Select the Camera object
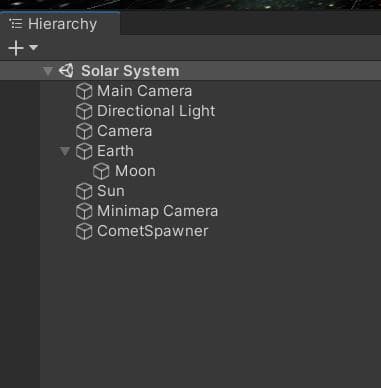The height and width of the screenshot is (388, 381). pos(124,131)
